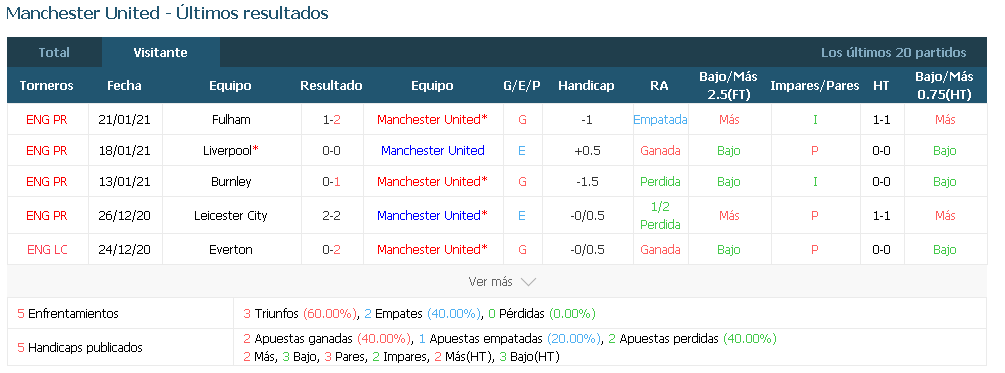1005x373 pixels.
Task: Open the 2-2 result against Leicester City
Action: click(331, 215)
